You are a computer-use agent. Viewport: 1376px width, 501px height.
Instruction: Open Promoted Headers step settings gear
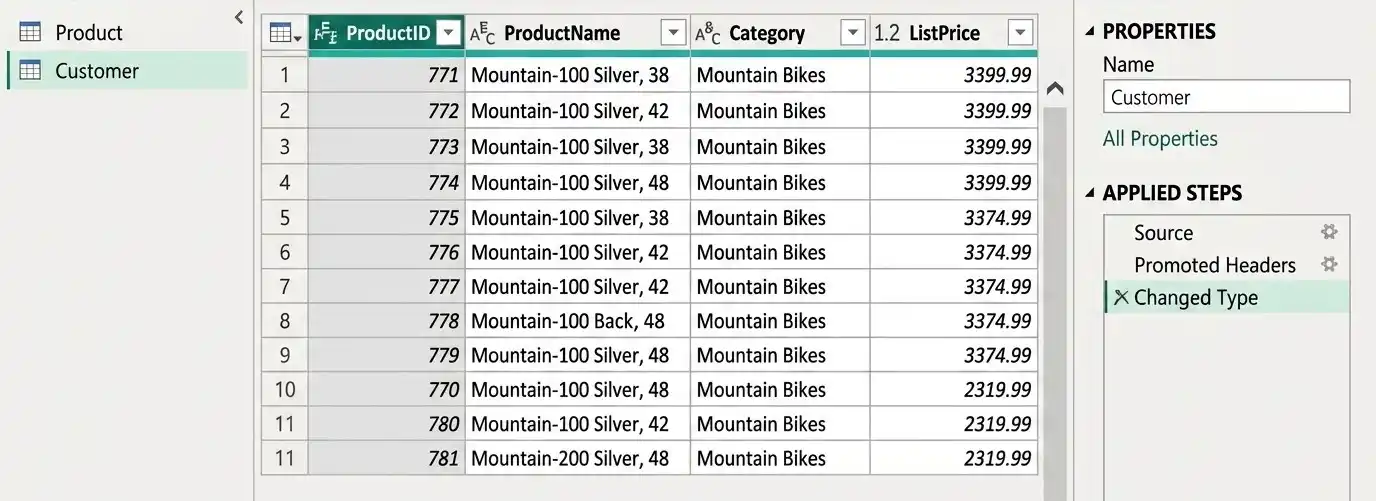1329,265
